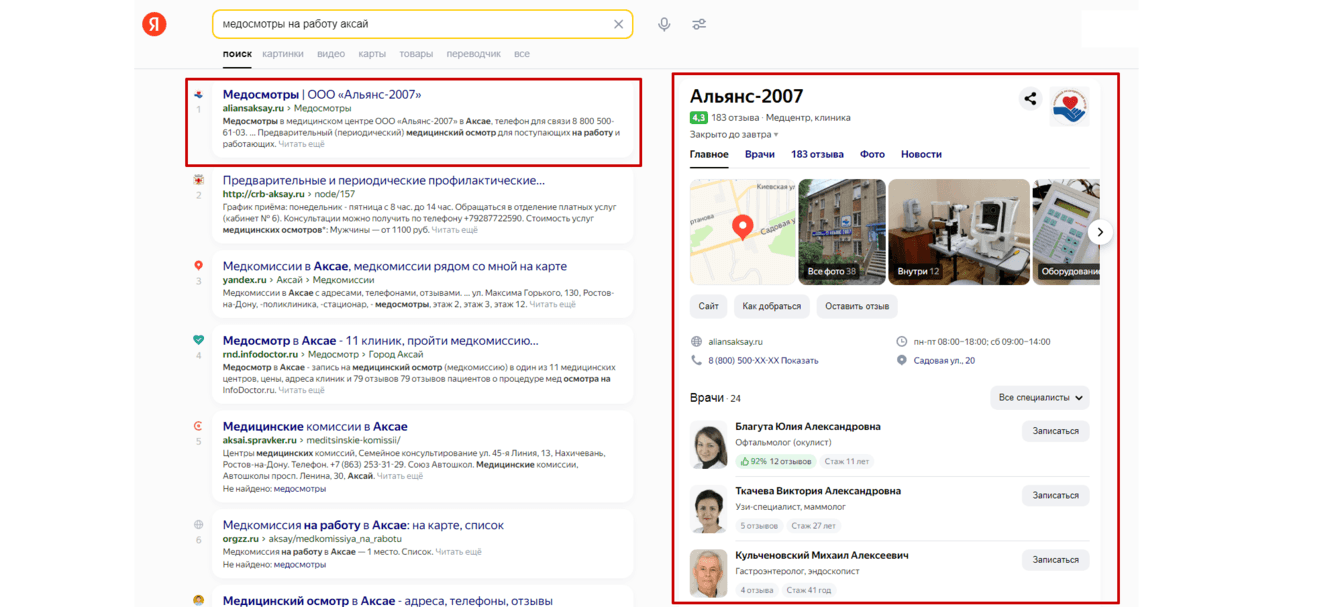
Task: Open 'Медкомиссия на работу в Аксае' result
Action: point(363,525)
